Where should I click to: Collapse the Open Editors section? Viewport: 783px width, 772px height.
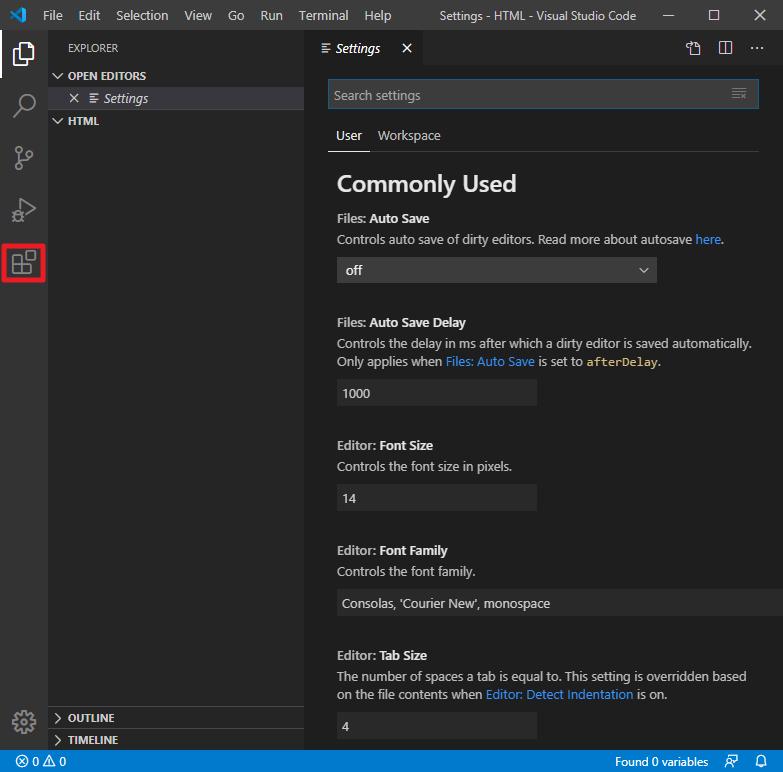pyautogui.click(x=58, y=76)
